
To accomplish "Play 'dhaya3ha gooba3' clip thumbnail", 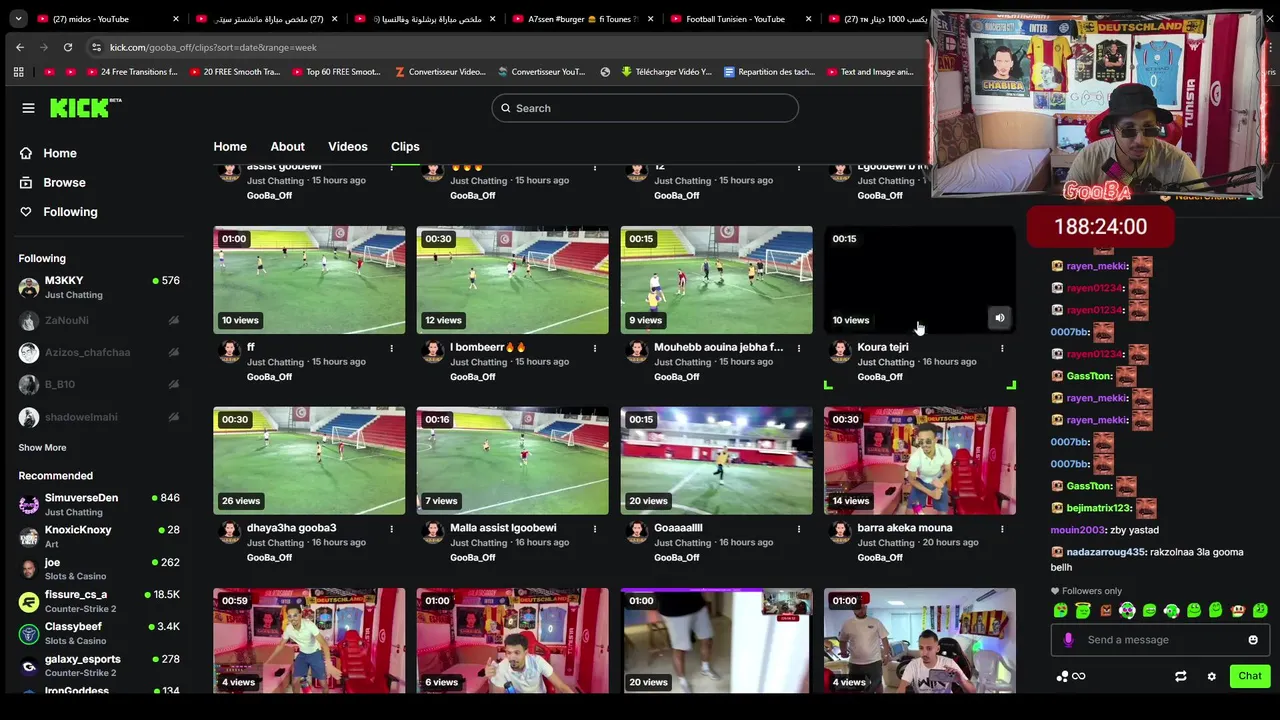I will 309,461.
